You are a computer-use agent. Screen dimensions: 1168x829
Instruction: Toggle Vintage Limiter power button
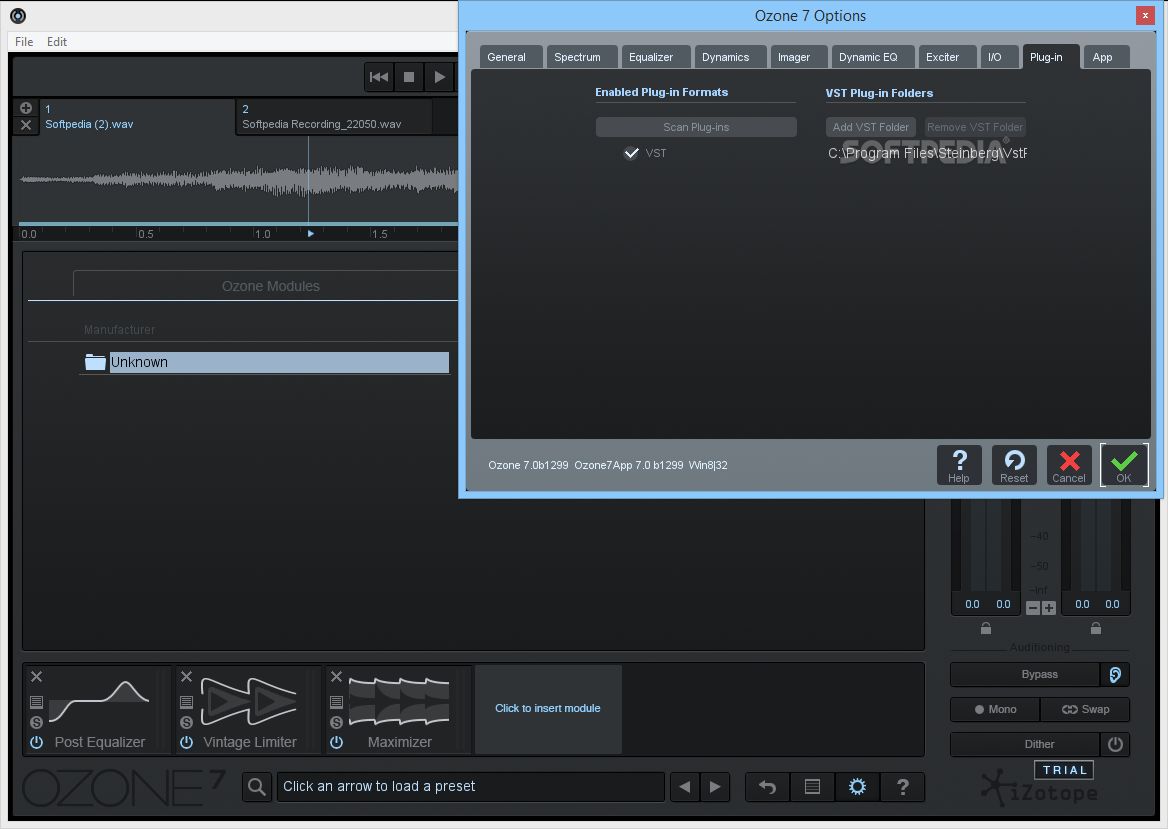pos(186,742)
